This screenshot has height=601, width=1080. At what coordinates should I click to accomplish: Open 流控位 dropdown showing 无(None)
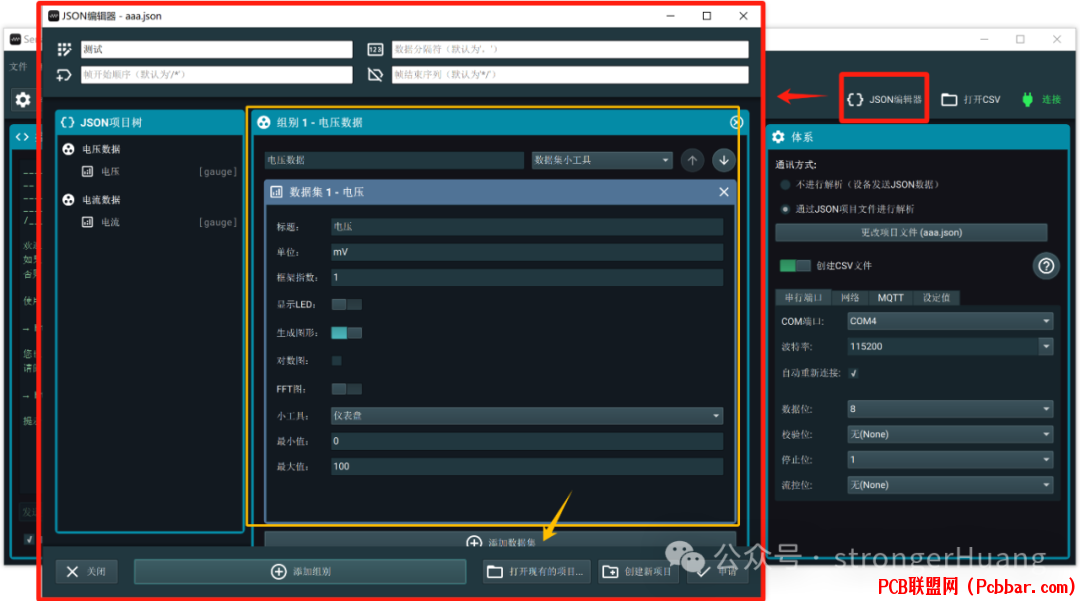(950, 485)
